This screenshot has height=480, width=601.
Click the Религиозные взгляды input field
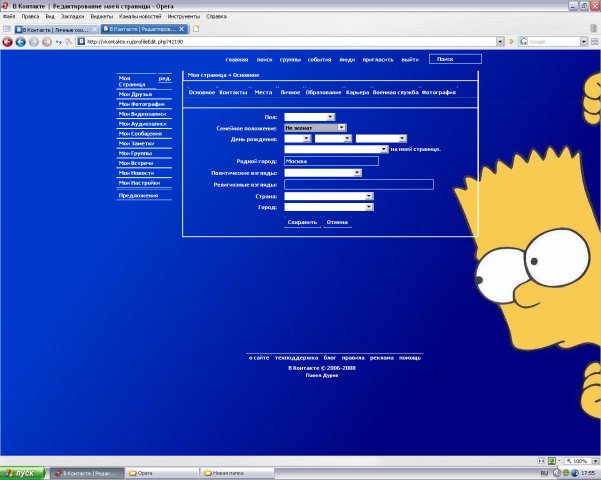click(x=359, y=184)
